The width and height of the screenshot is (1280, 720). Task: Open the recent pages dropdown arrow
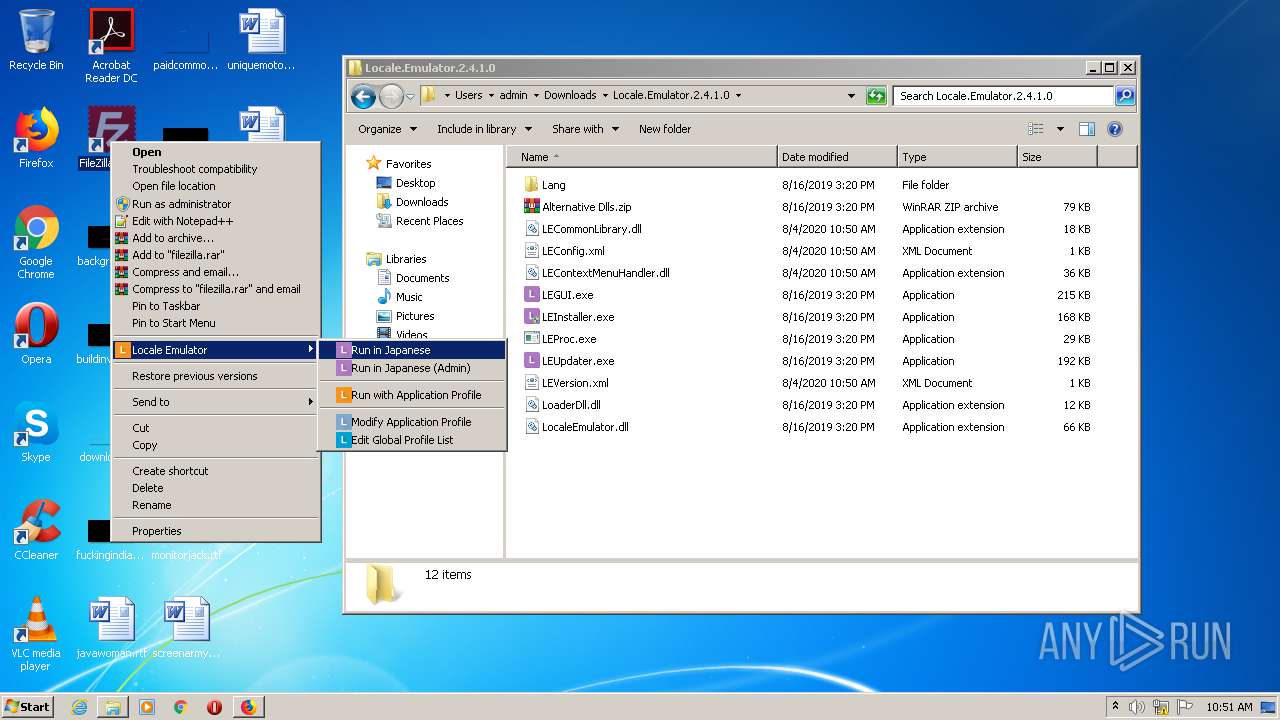tap(411, 97)
